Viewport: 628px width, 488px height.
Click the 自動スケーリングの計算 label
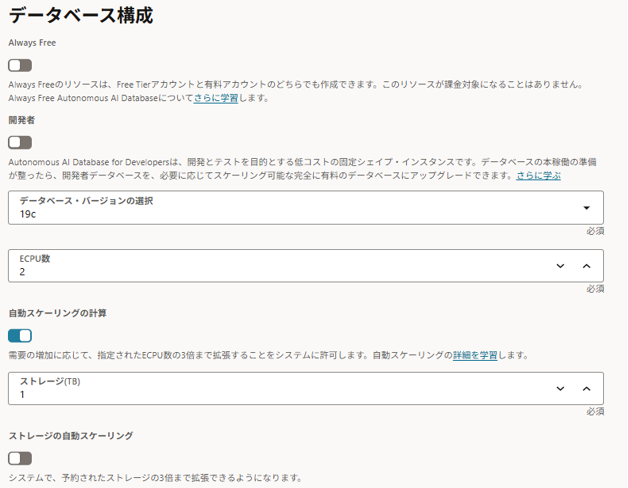[57, 313]
